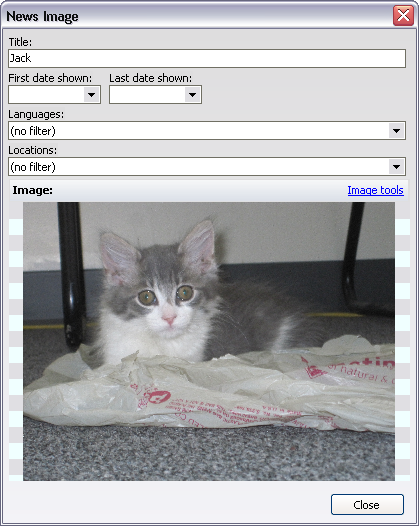Select the kitten image preview

(209, 341)
